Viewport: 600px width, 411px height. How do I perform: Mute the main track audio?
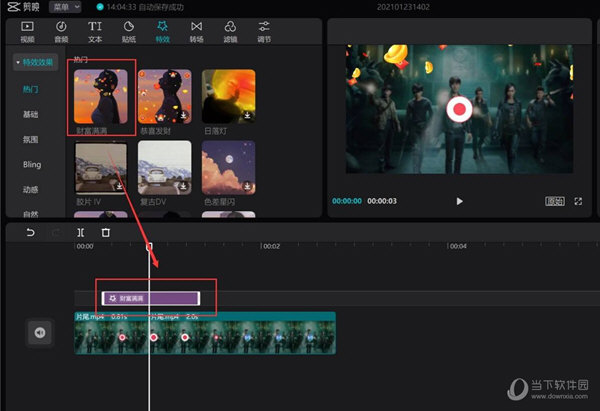coord(40,333)
